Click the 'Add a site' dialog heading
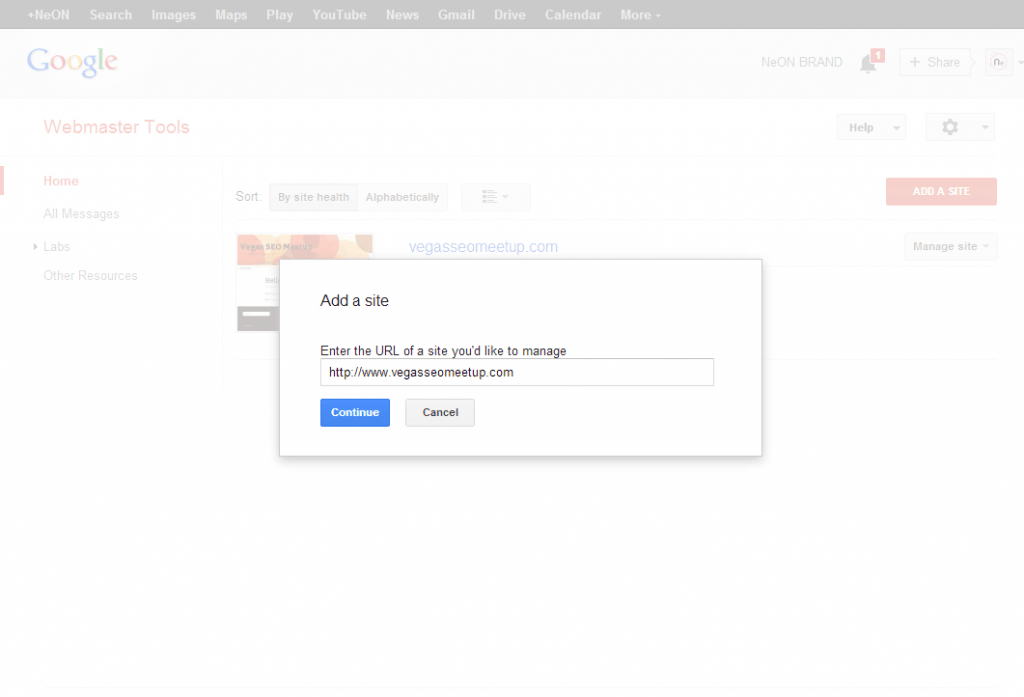Screen dimensions: 1024x697 [x=354, y=300]
